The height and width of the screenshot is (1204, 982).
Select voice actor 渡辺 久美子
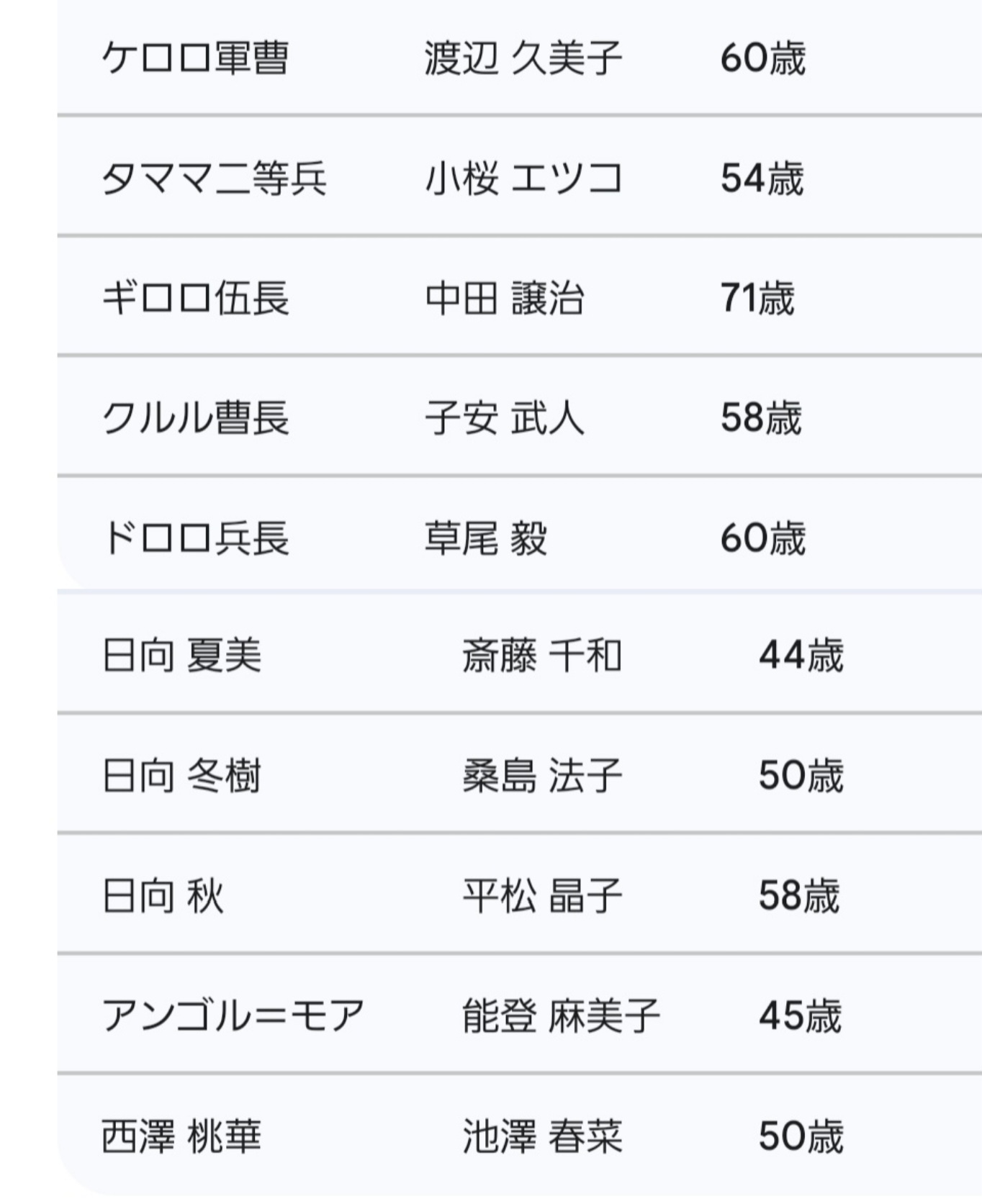click(x=523, y=58)
